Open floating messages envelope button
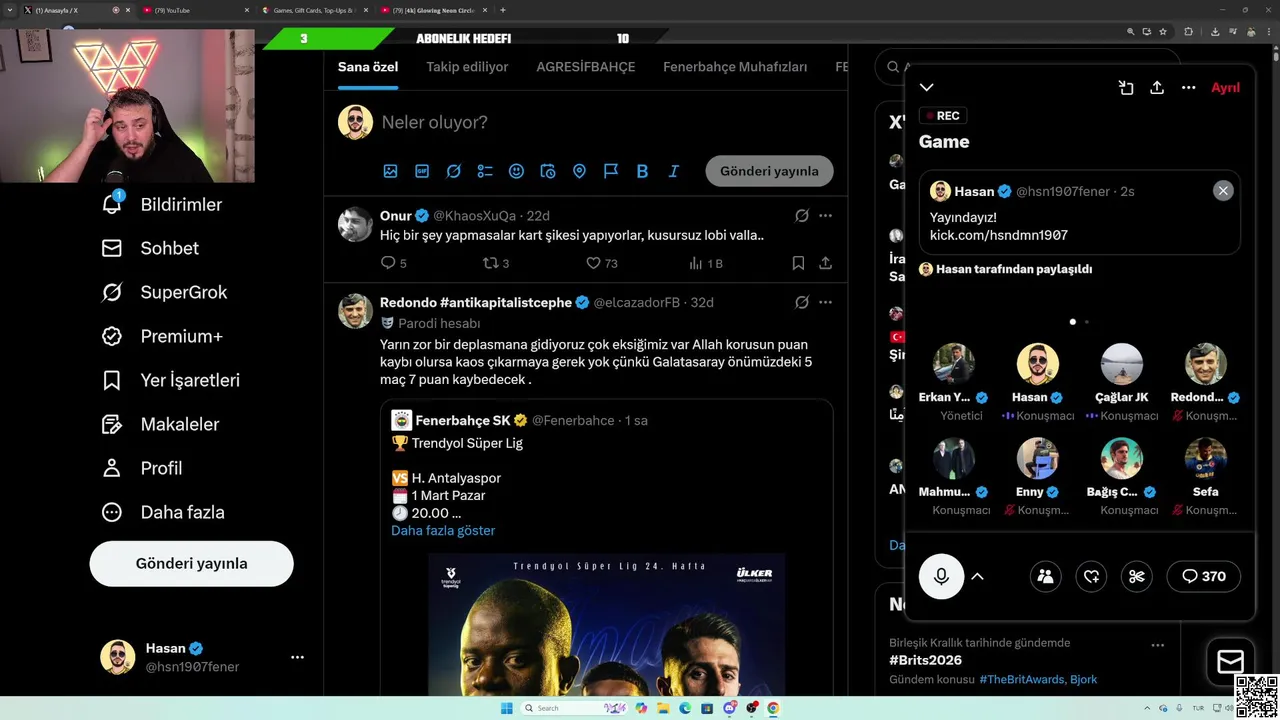 tap(1230, 661)
